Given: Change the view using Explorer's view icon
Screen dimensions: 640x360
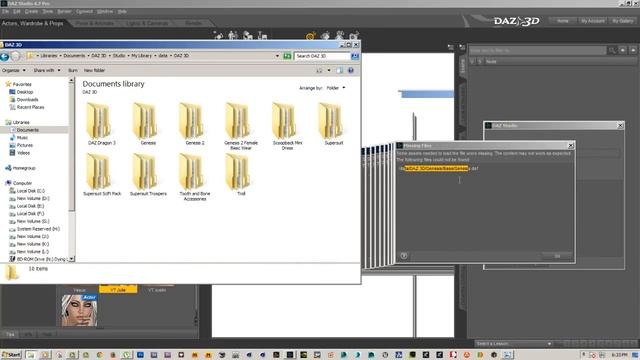Looking at the screenshot, I should point(319,71).
